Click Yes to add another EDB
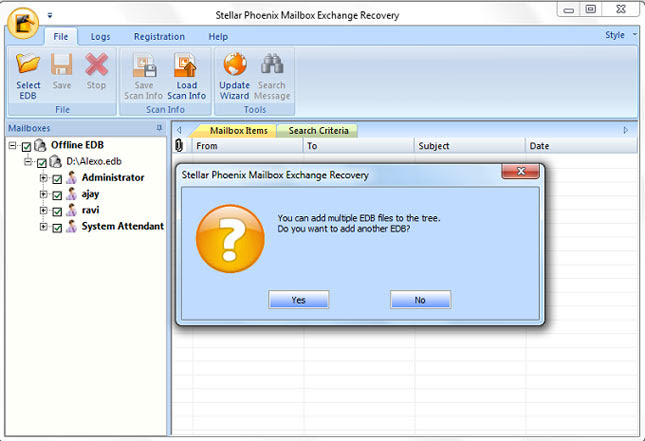The width and height of the screenshot is (645, 441). (x=299, y=300)
